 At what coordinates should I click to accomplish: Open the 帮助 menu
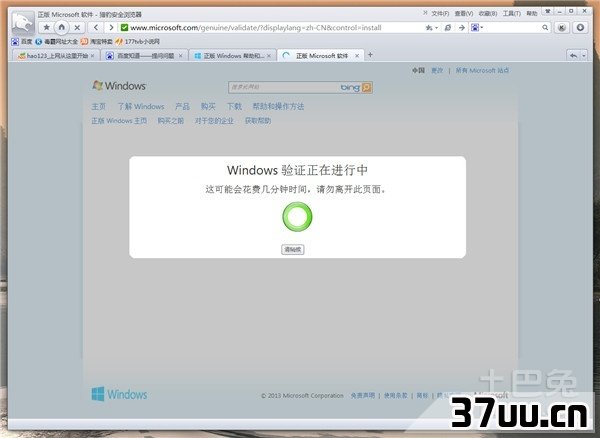coord(532,13)
